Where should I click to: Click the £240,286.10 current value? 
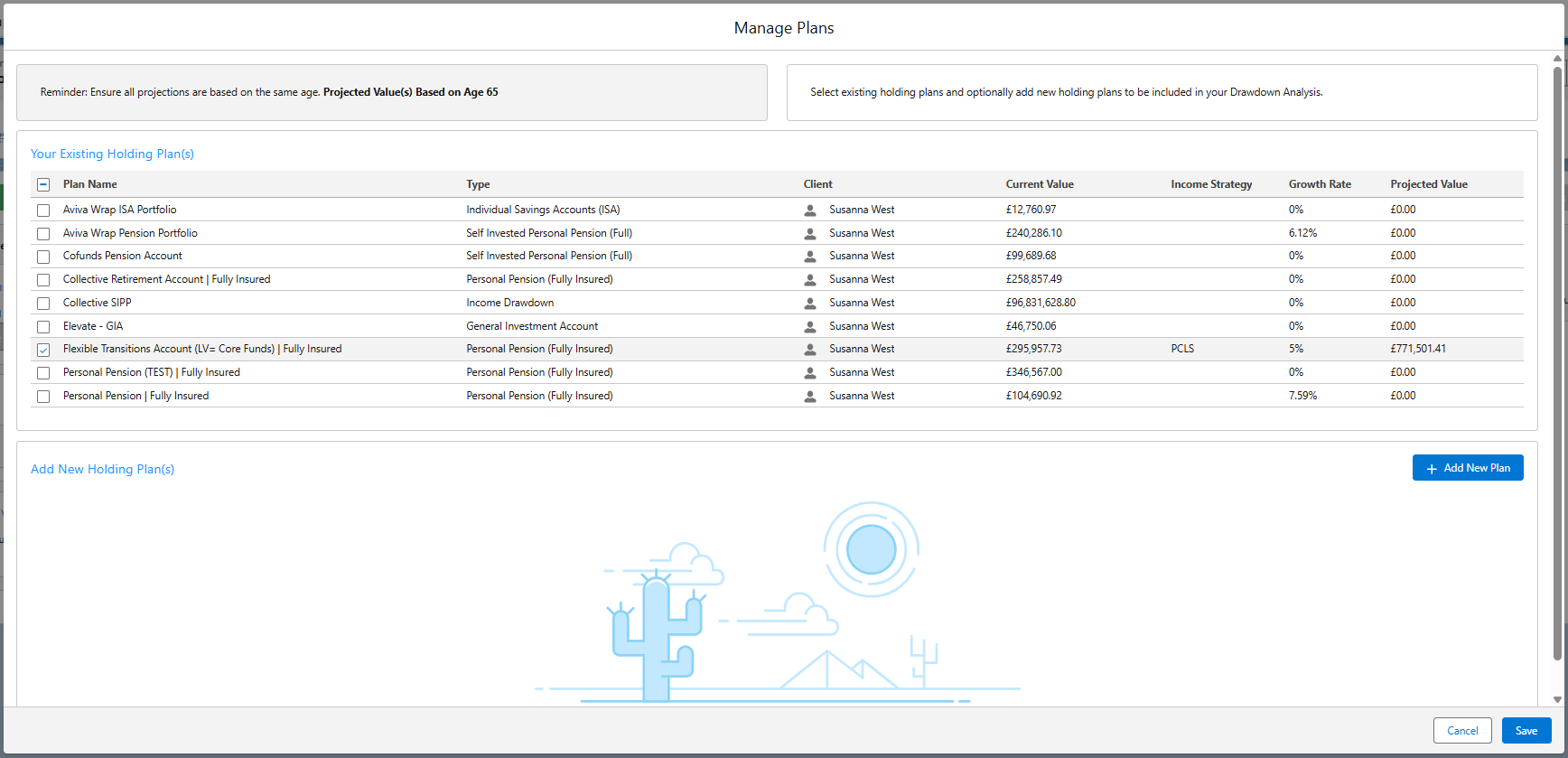[1034, 233]
